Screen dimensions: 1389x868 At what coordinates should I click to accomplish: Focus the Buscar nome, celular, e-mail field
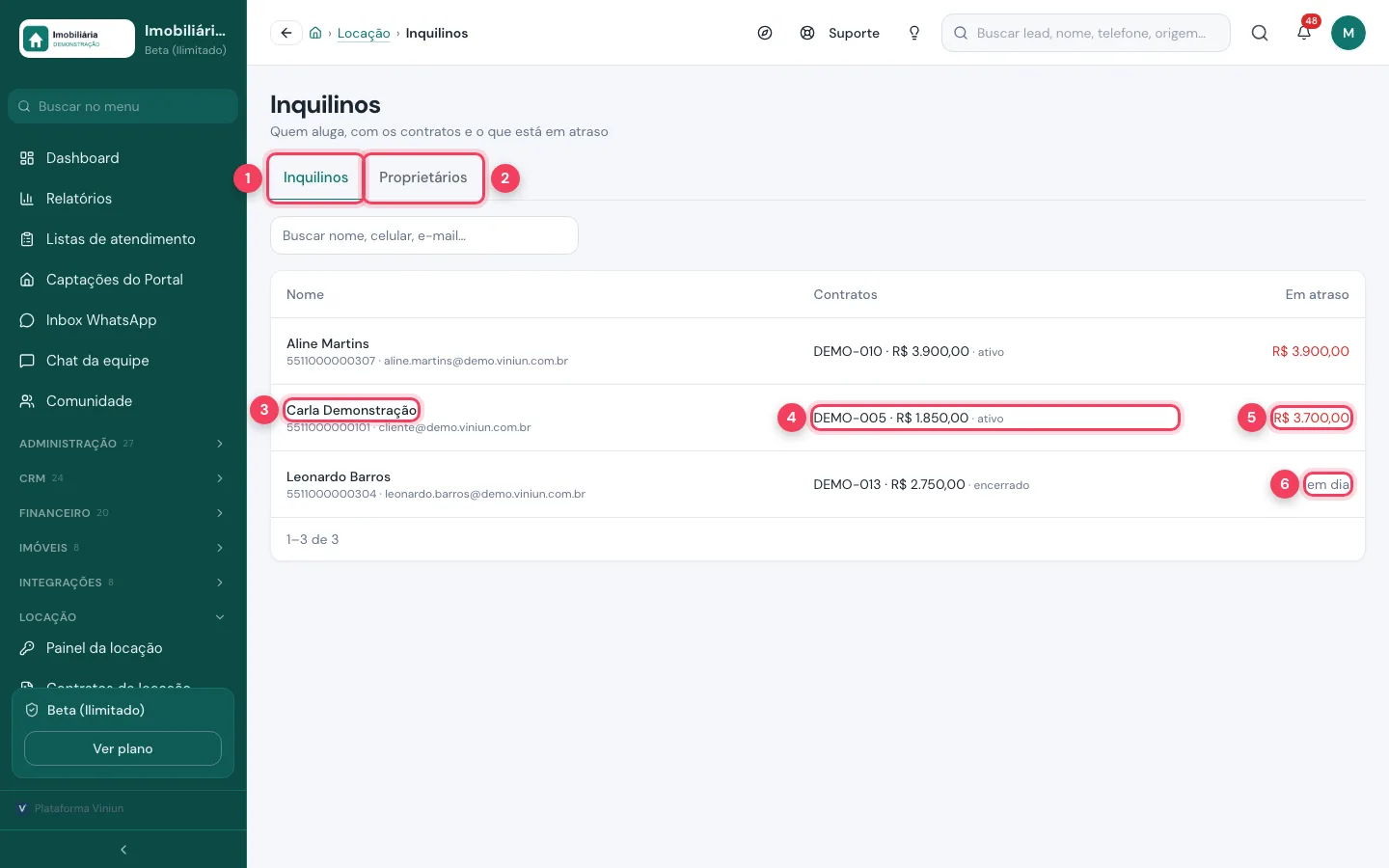(424, 235)
